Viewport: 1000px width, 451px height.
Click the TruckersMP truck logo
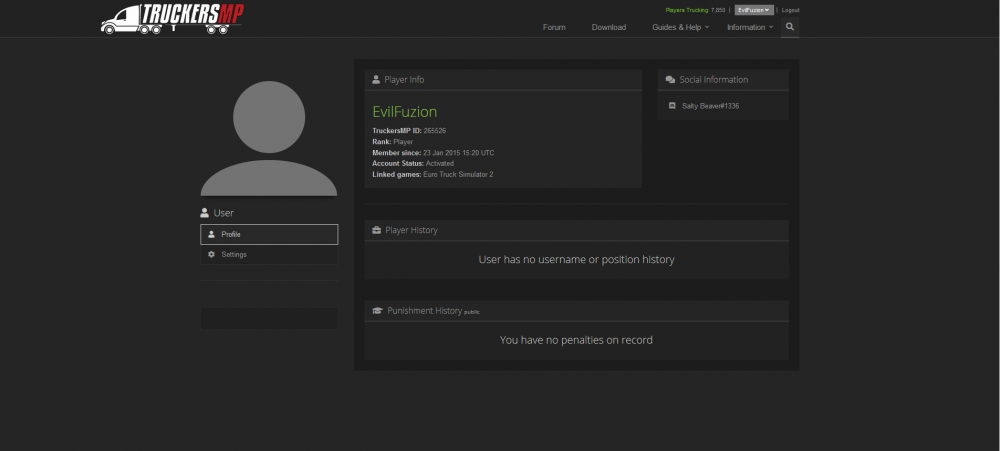[172, 18]
